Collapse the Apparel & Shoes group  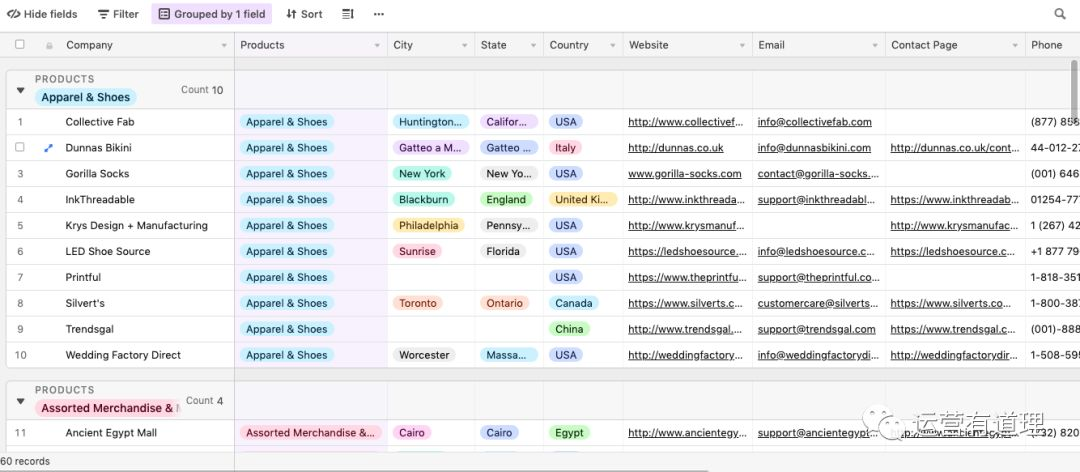tap(21, 90)
